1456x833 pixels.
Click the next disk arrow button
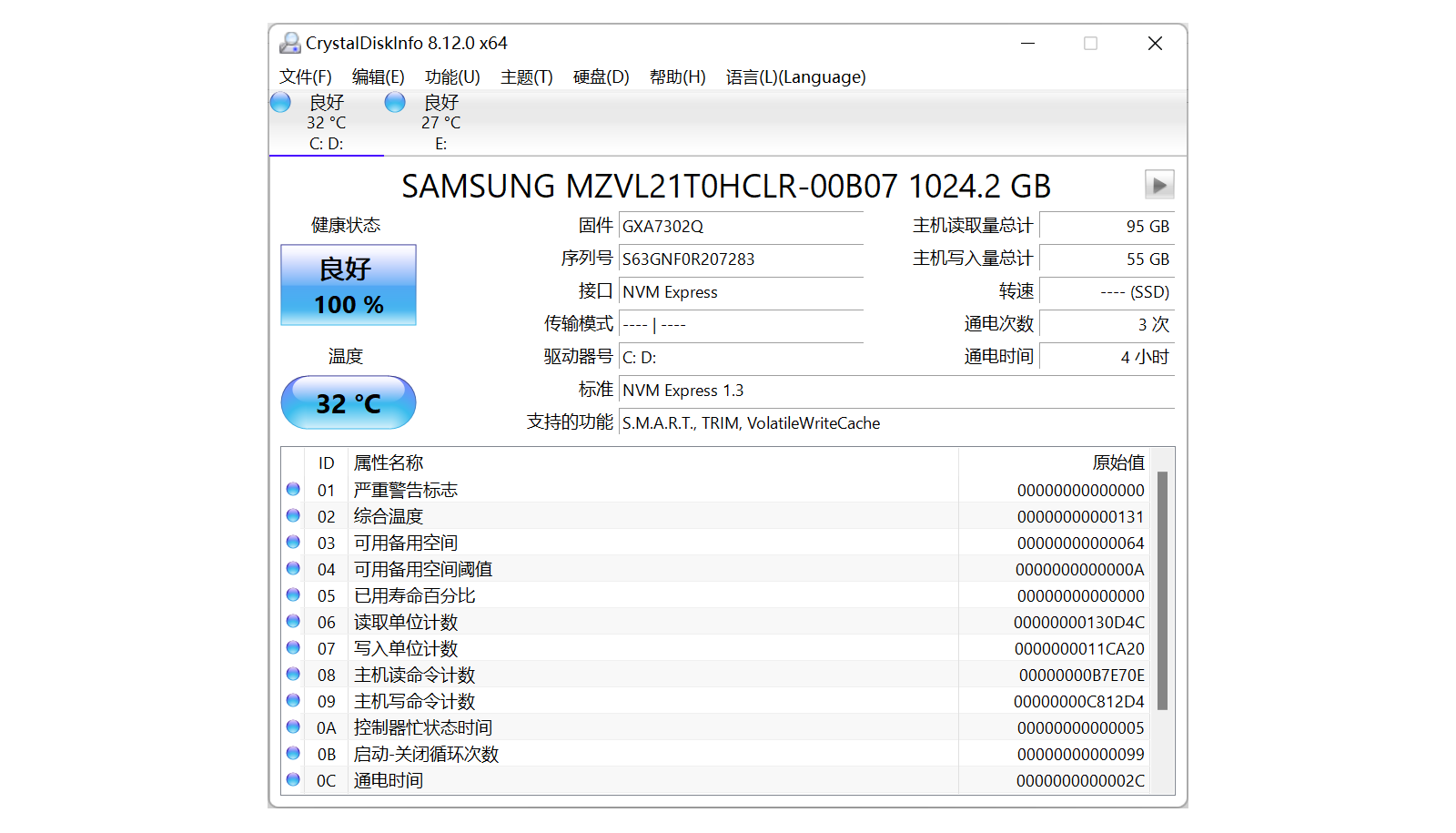click(x=1159, y=185)
